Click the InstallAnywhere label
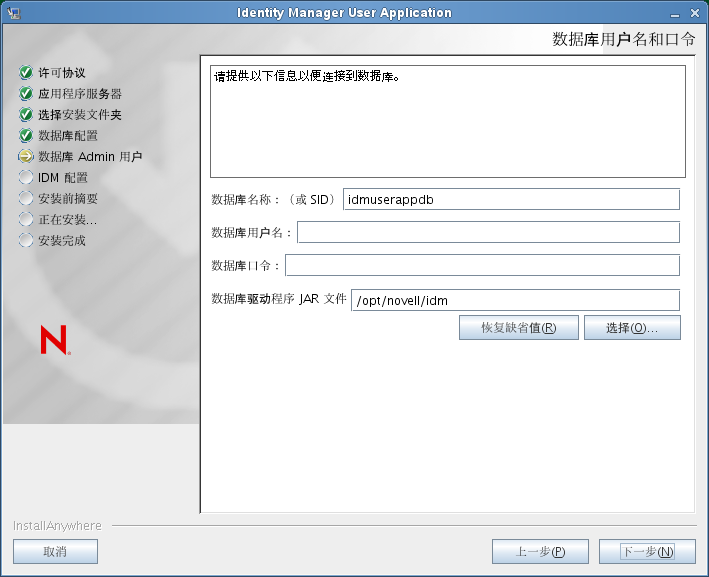The width and height of the screenshot is (709, 577). [x=57, y=525]
